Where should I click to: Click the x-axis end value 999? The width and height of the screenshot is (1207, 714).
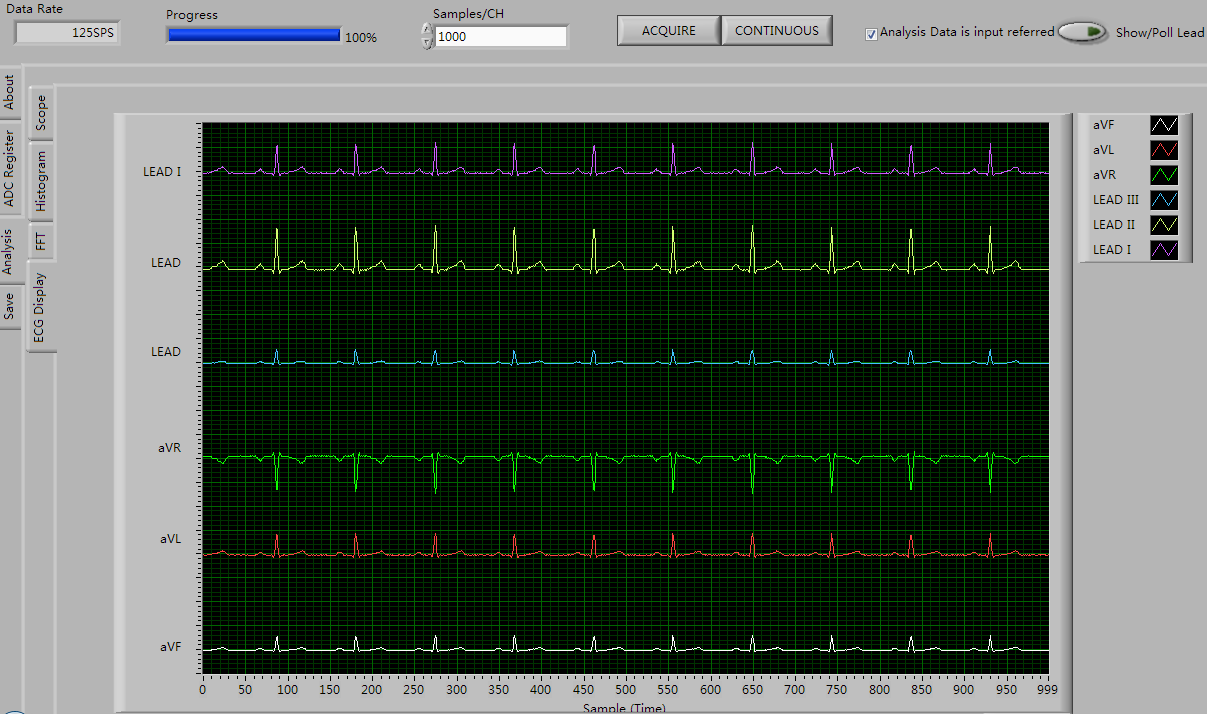click(1047, 690)
